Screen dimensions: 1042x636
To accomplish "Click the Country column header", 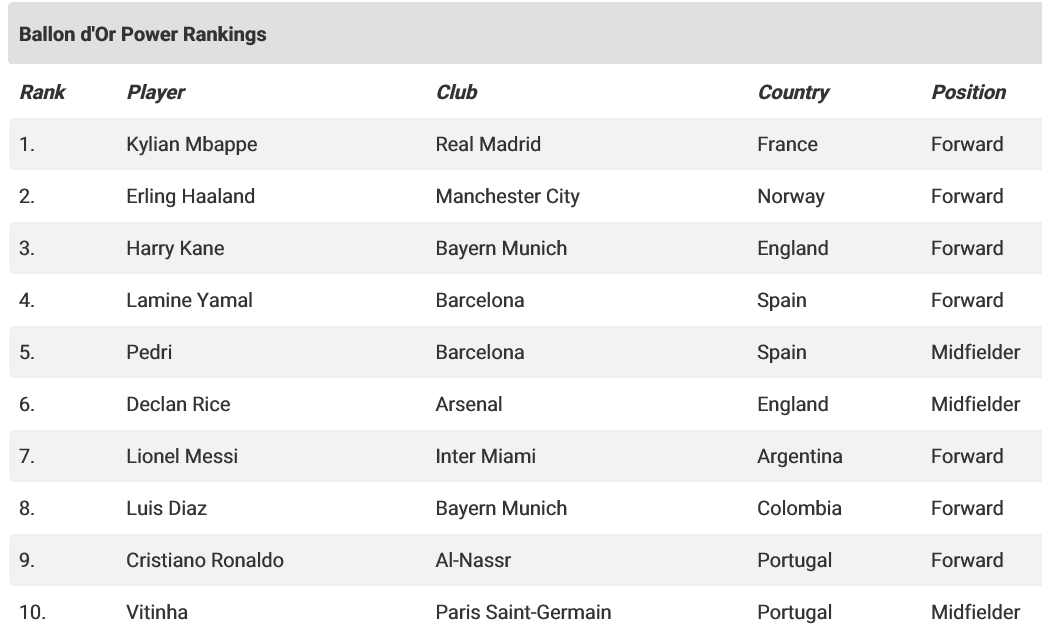I will (793, 92).
